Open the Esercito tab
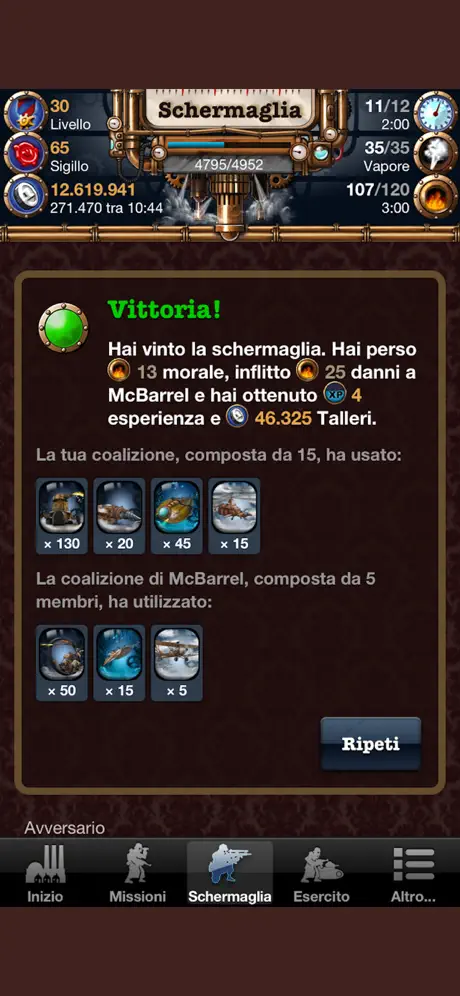This screenshot has height=996, width=460. (321, 873)
